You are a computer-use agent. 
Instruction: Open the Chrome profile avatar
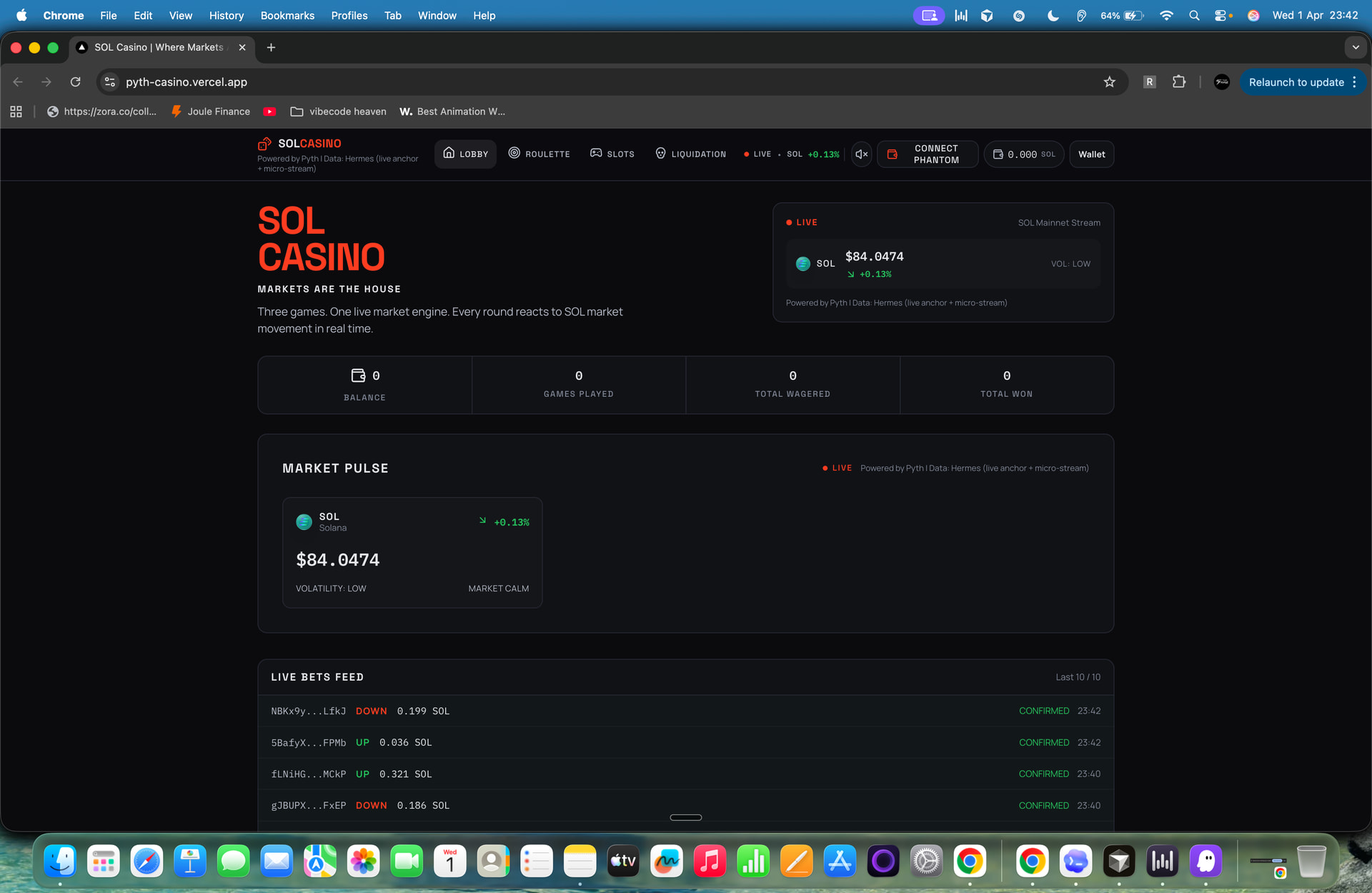pos(1222,82)
